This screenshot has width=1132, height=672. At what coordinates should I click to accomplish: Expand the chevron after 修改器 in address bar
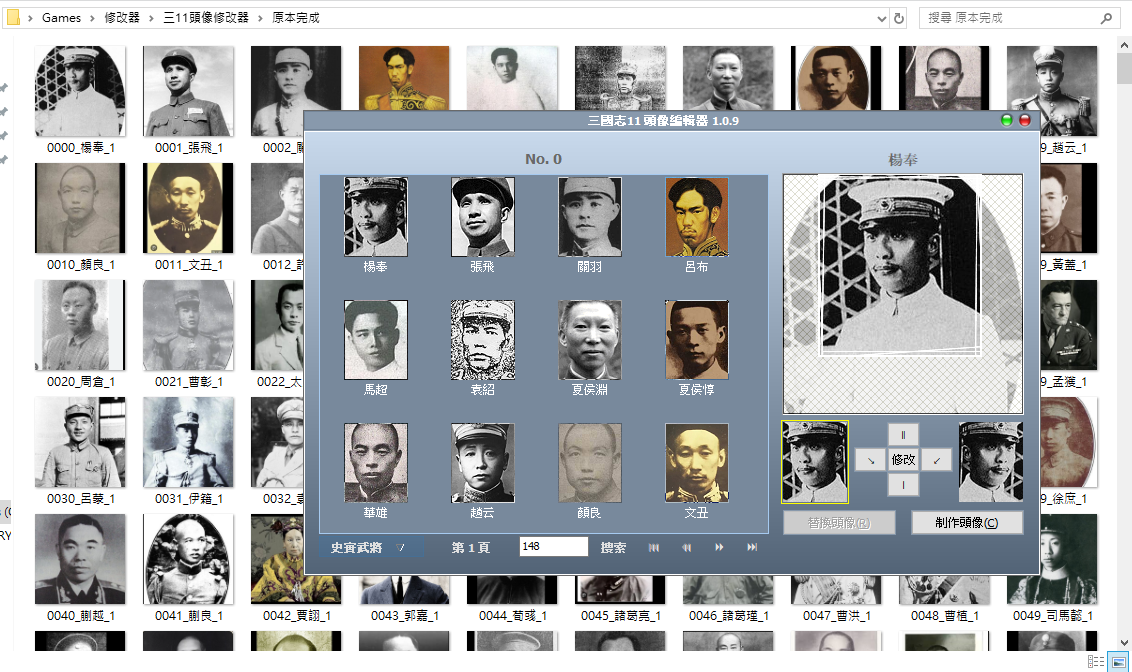[x=152, y=18]
